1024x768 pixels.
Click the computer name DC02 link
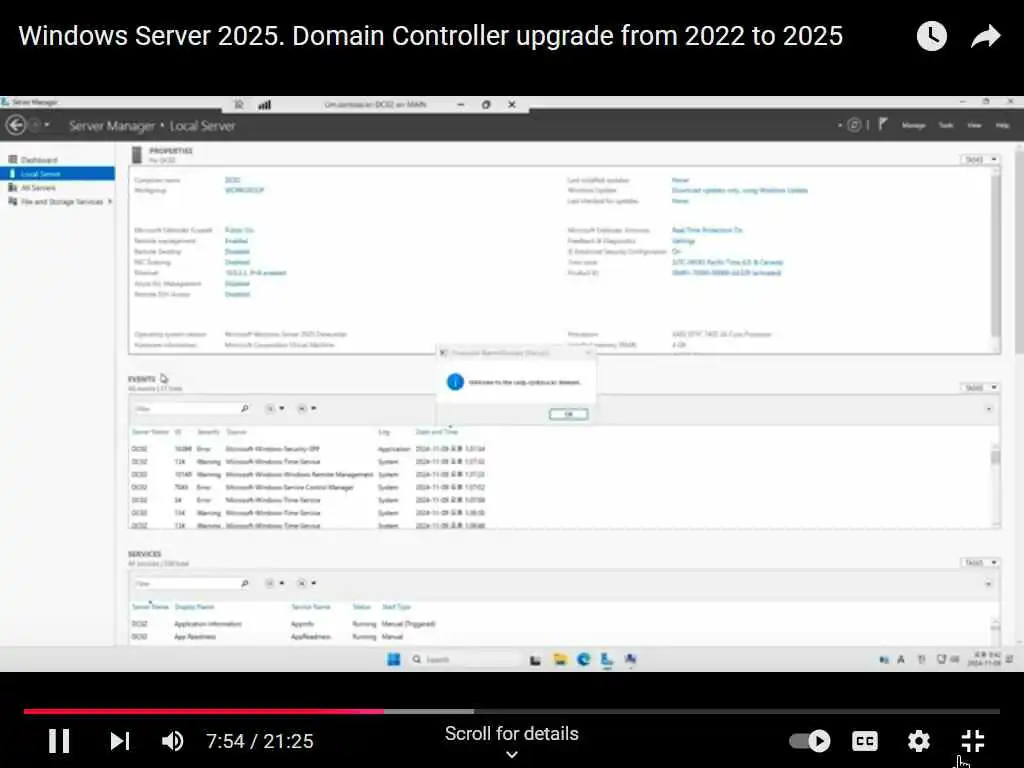[232, 180]
